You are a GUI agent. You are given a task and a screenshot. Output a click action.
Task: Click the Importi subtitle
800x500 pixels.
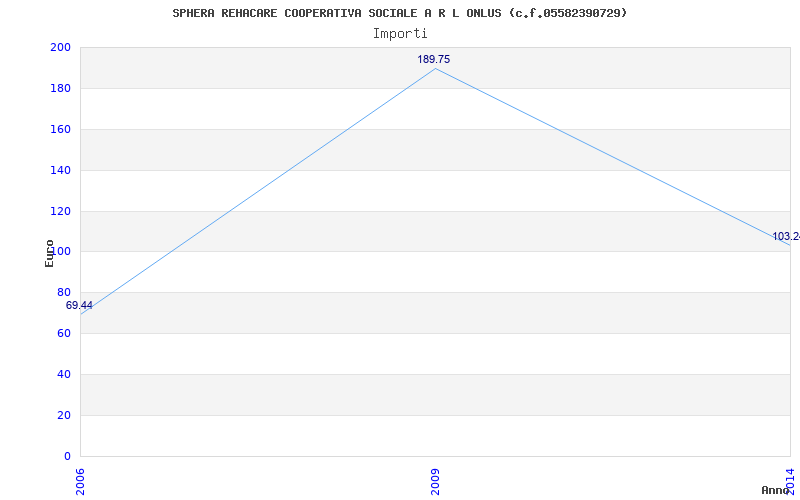coord(400,34)
